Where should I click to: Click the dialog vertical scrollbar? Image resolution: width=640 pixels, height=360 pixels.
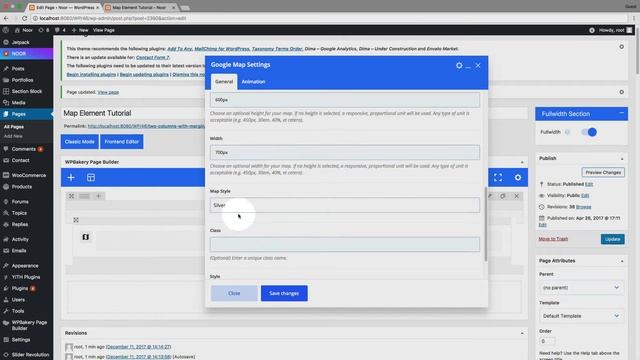(x=485, y=224)
